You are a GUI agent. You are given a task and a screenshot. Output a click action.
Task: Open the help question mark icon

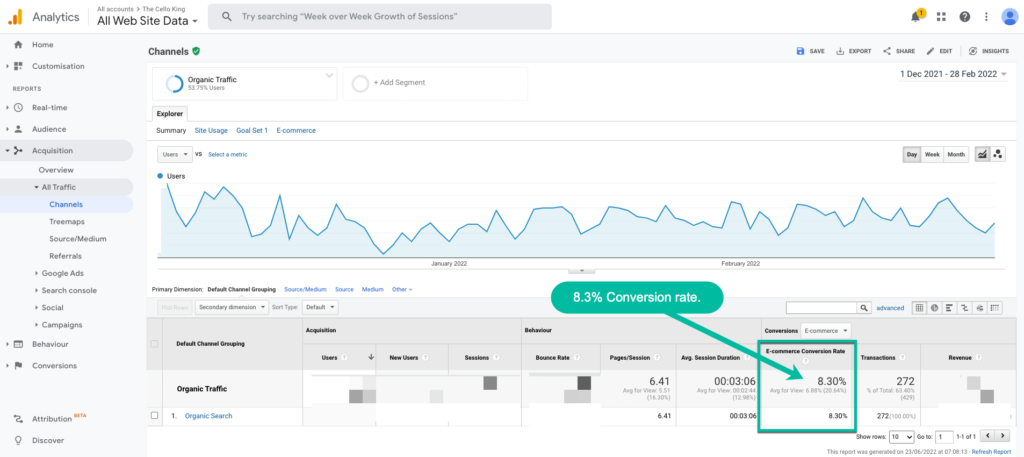coord(964,17)
